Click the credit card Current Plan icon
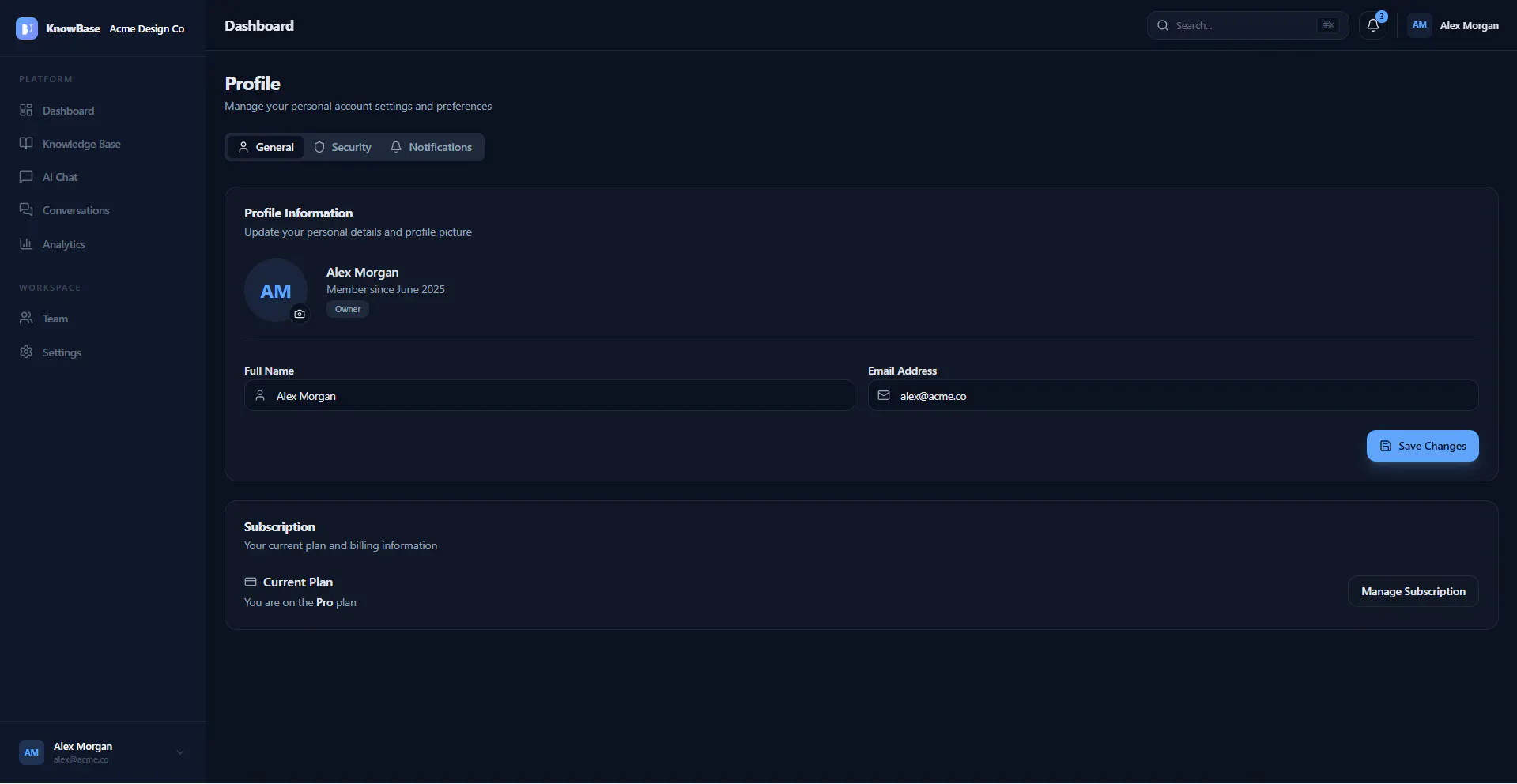This screenshot has width=1517, height=784. 251,582
